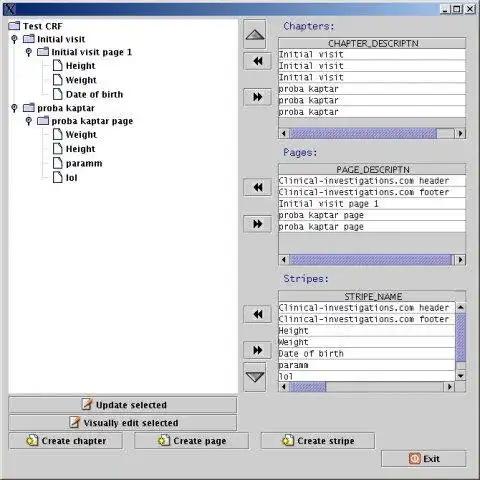
Task: Collapse the Initial visit chapter node
Action: click(x=14, y=39)
